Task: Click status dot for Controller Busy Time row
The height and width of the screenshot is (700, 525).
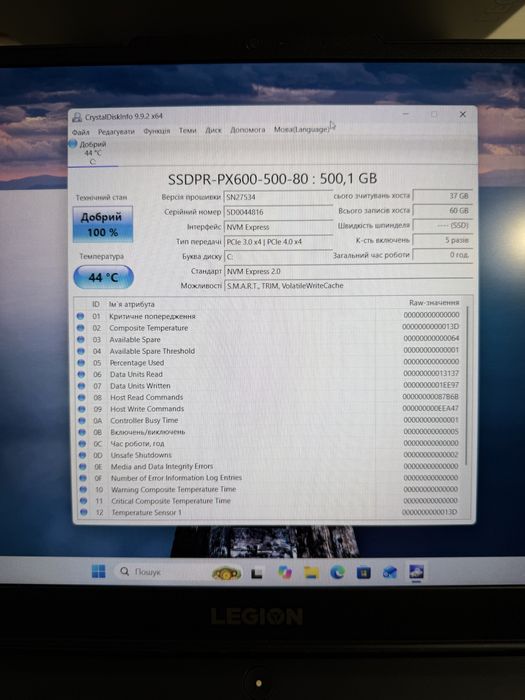Action: pyautogui.click(x=82, y=421)
